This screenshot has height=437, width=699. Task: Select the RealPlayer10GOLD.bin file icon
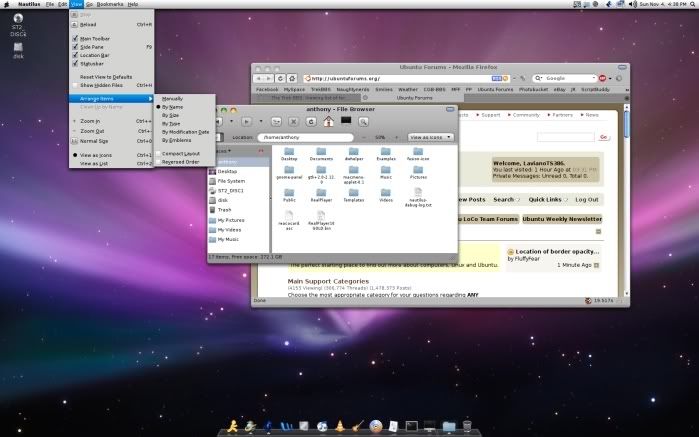[321, 215]
